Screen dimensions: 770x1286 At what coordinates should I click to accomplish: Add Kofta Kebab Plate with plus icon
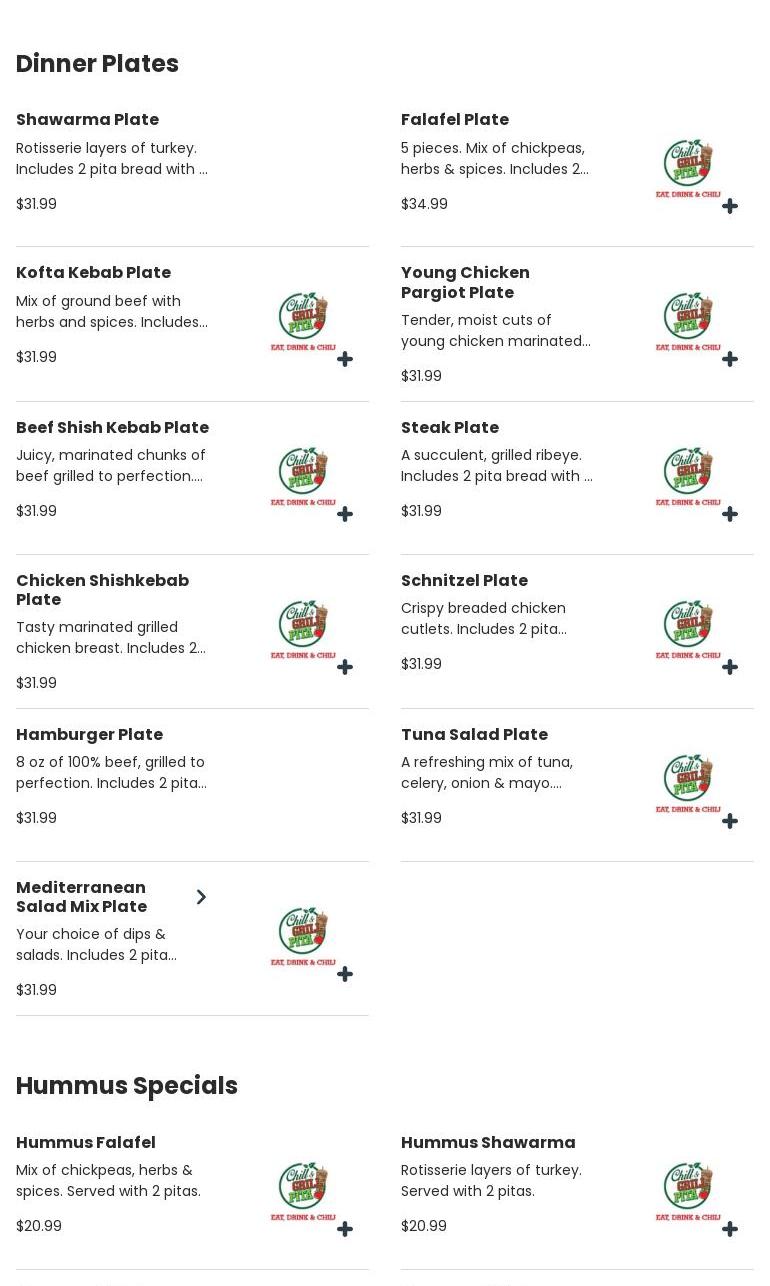345,359
